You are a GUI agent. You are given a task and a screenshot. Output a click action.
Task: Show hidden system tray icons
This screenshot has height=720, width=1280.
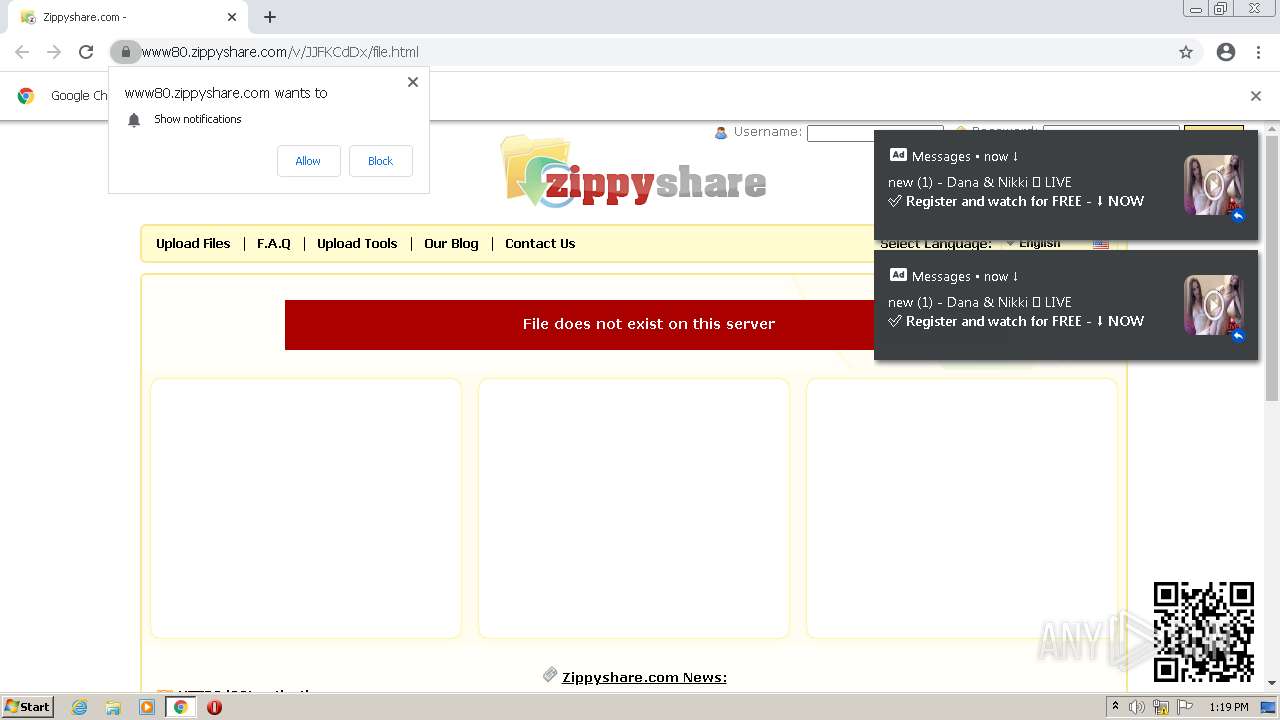[x=1115, y=707]
